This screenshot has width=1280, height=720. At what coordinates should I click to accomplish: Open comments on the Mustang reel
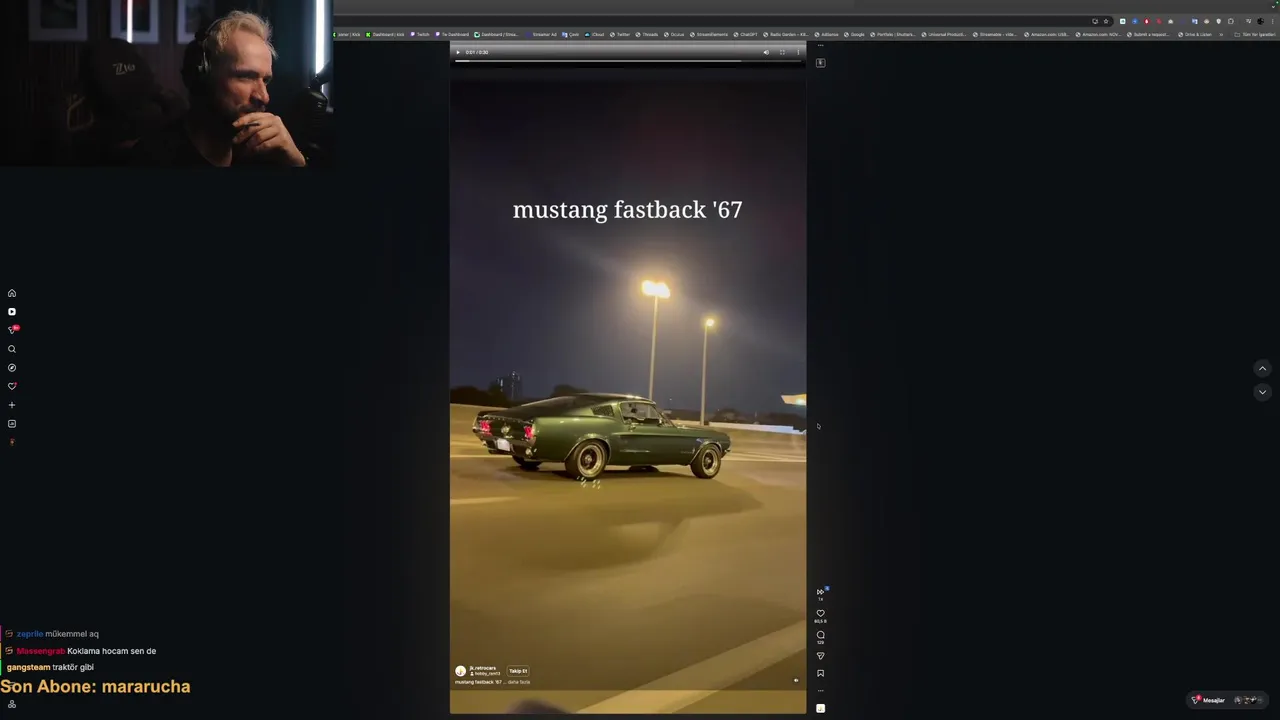pos(820,635)
